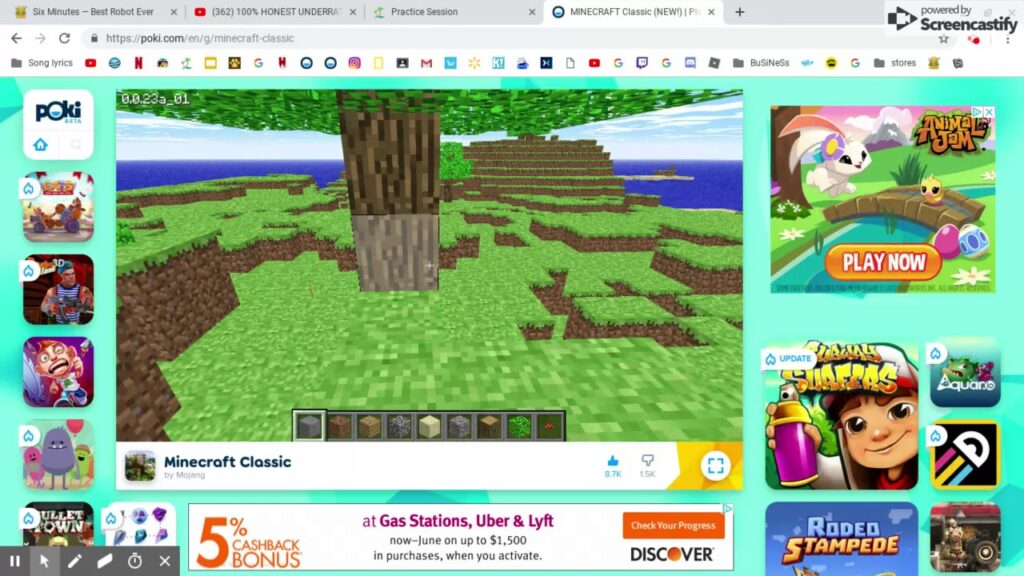Viewport: 1024px width, 576px height.
Task: Expand the Song lyrics bookmarks folder
Action: tap(42, 63)
